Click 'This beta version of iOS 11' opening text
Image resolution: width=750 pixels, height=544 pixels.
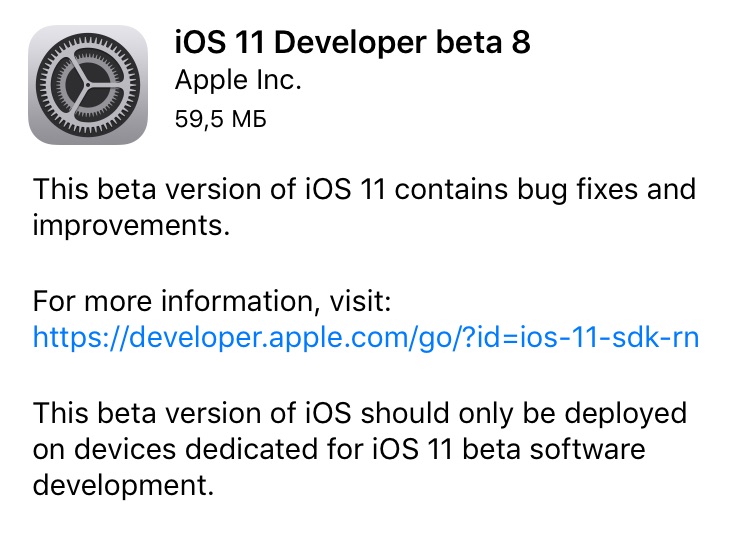point(209,189)
